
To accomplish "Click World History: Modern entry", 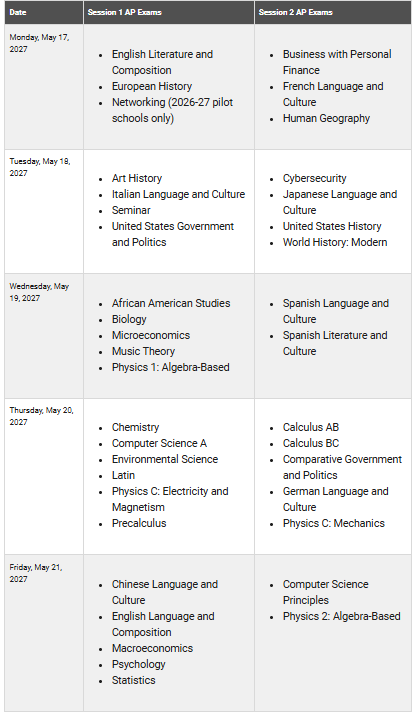I will (335, 242).
